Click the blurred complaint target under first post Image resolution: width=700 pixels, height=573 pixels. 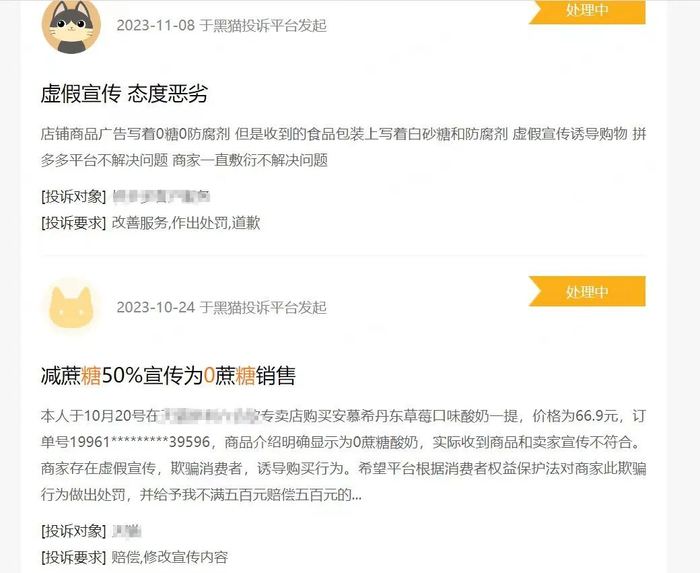[x=161, y=196]
